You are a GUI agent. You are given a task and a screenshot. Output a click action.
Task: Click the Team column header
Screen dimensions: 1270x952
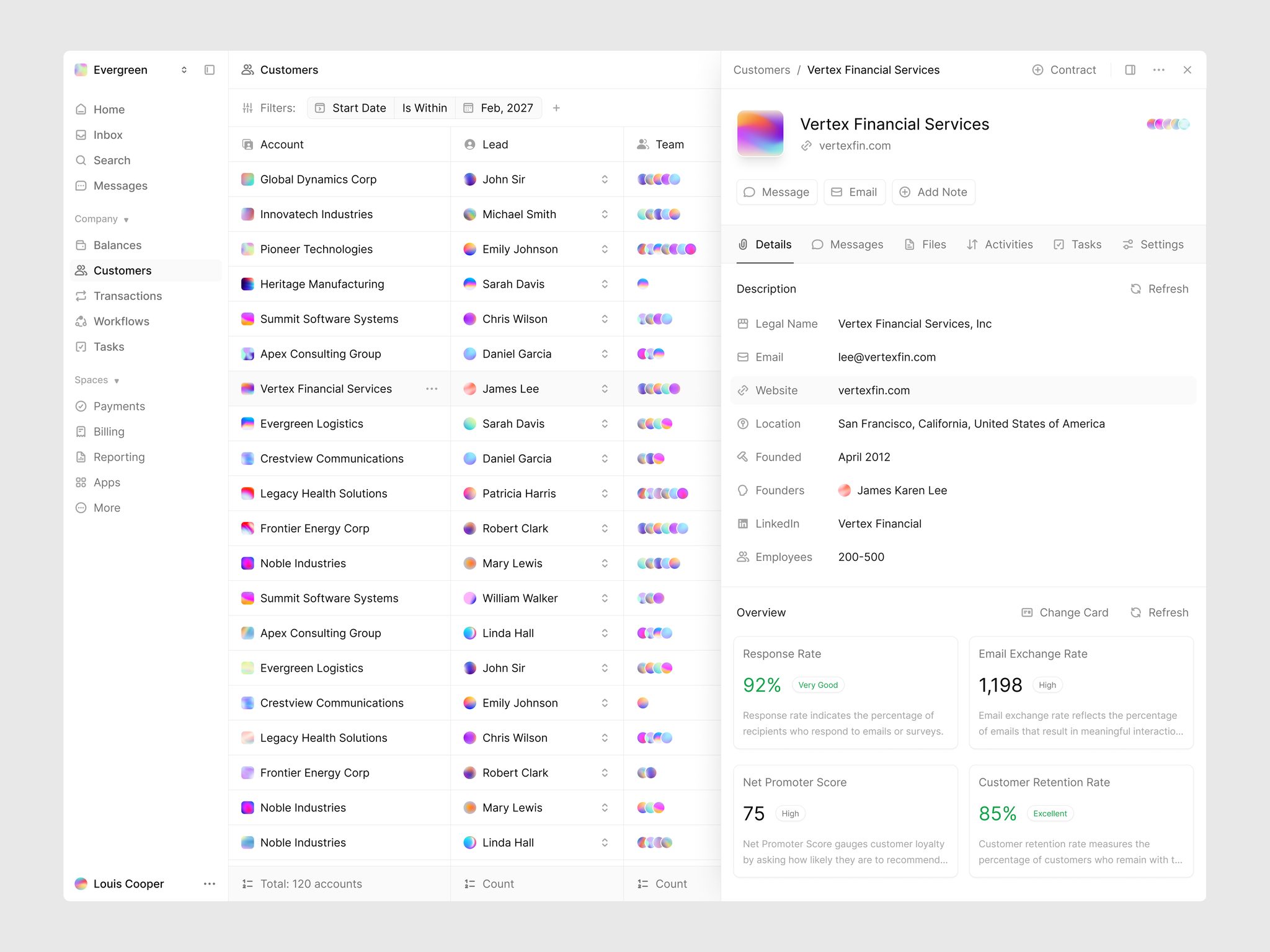[672, 145]
